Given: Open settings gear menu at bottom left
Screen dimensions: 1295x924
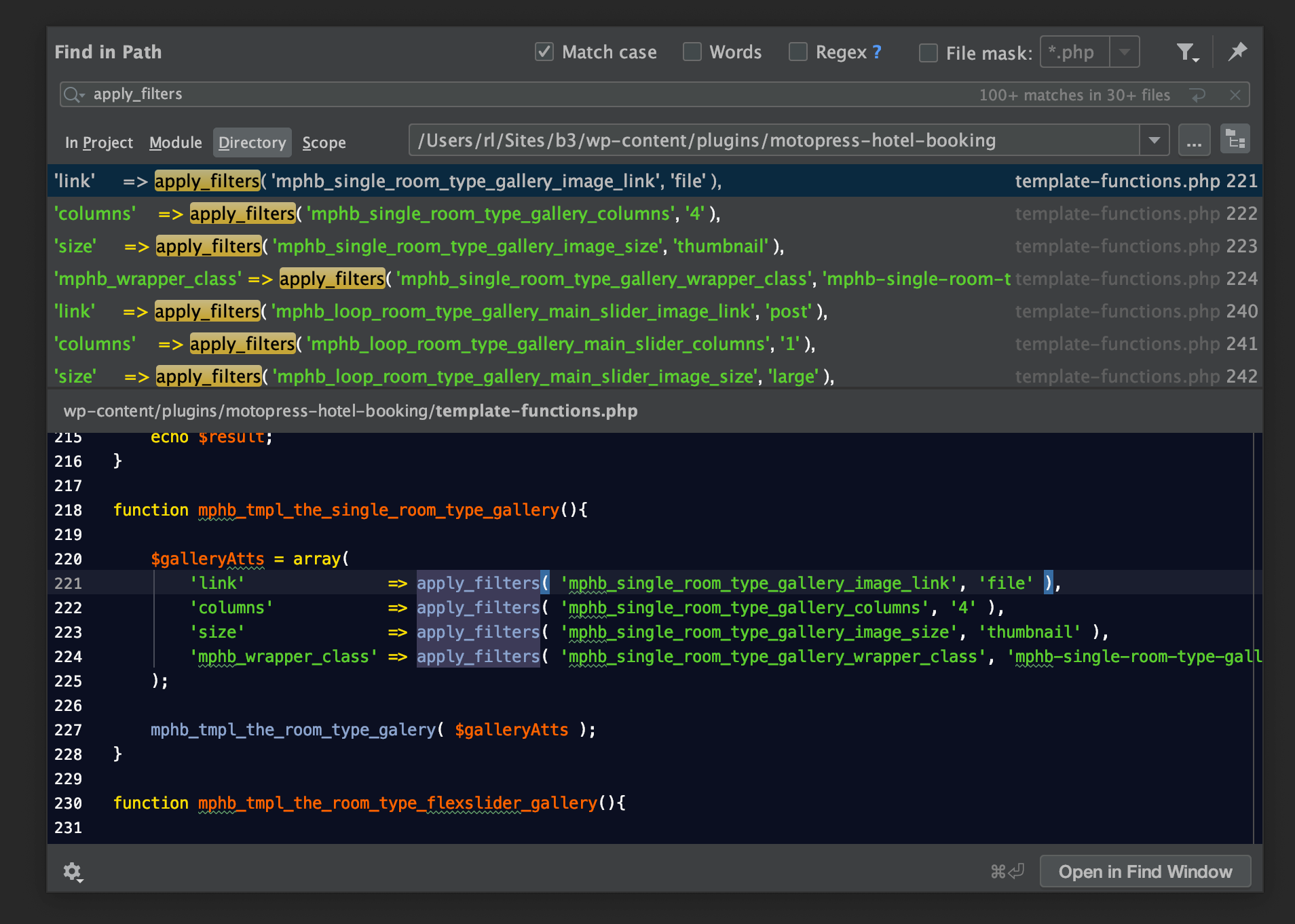Looking at the screenshot, I should coord(73,872).
